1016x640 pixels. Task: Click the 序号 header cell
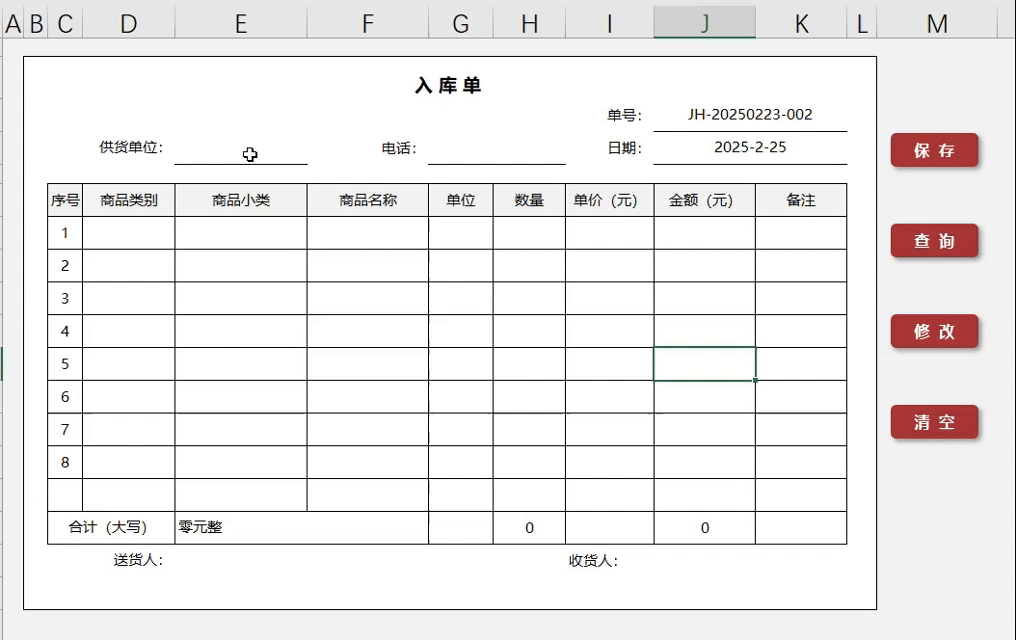65,200
